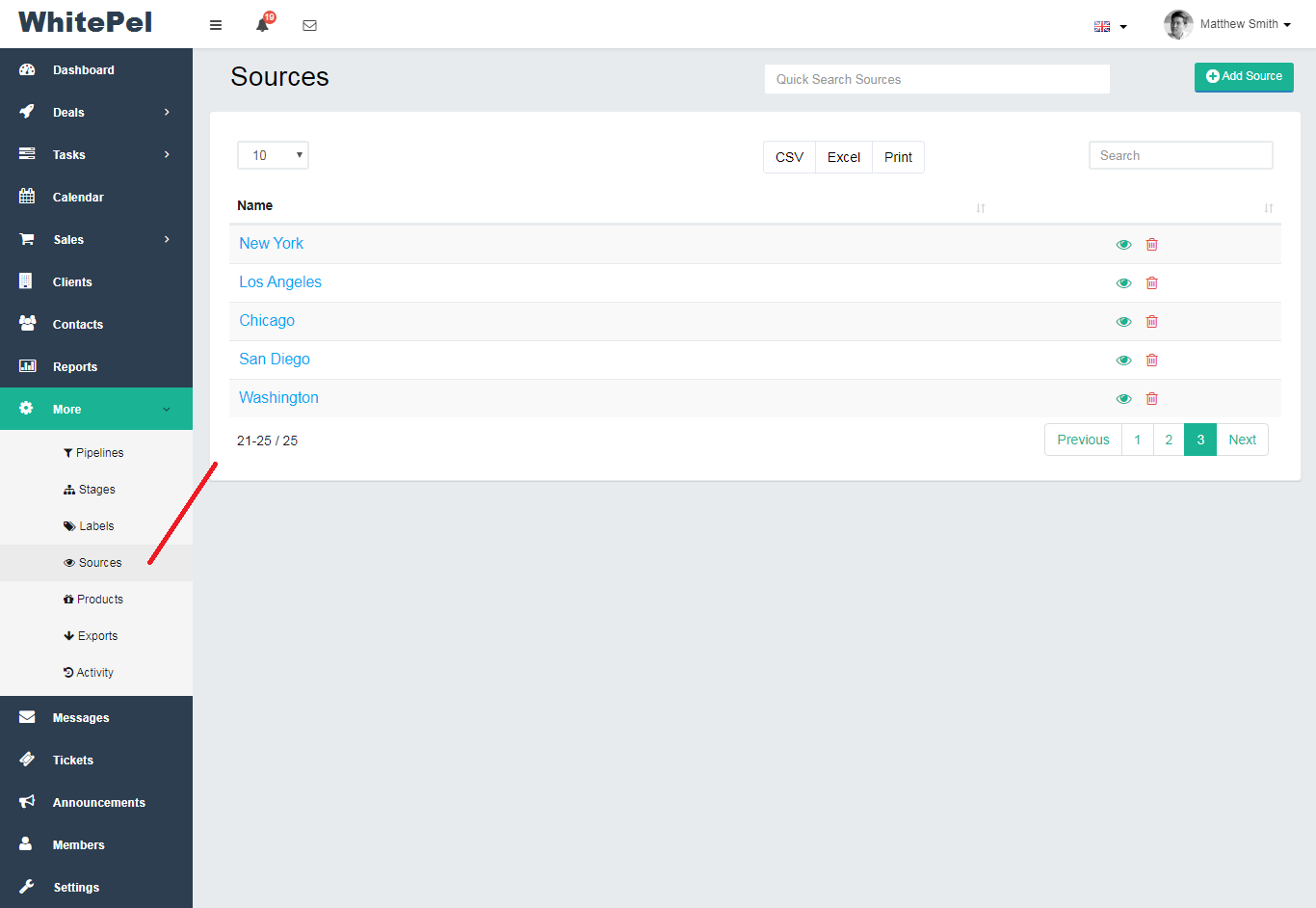Screen dimensions: 1316x908
Task: Jump to page 2 of sources
Action: point(1169,440)
